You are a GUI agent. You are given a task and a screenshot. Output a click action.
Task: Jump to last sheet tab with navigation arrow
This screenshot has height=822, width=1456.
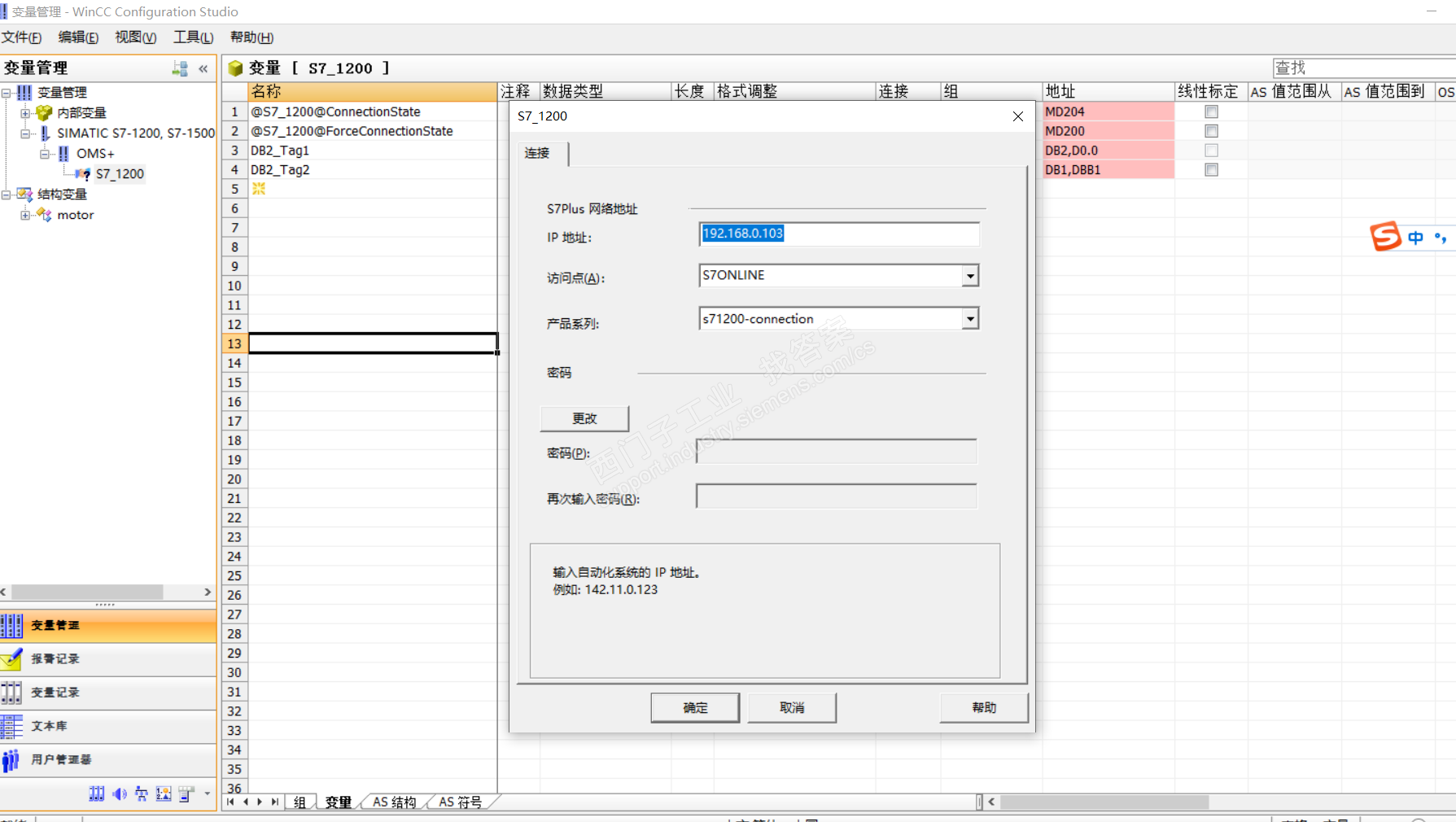pos(275,802)
